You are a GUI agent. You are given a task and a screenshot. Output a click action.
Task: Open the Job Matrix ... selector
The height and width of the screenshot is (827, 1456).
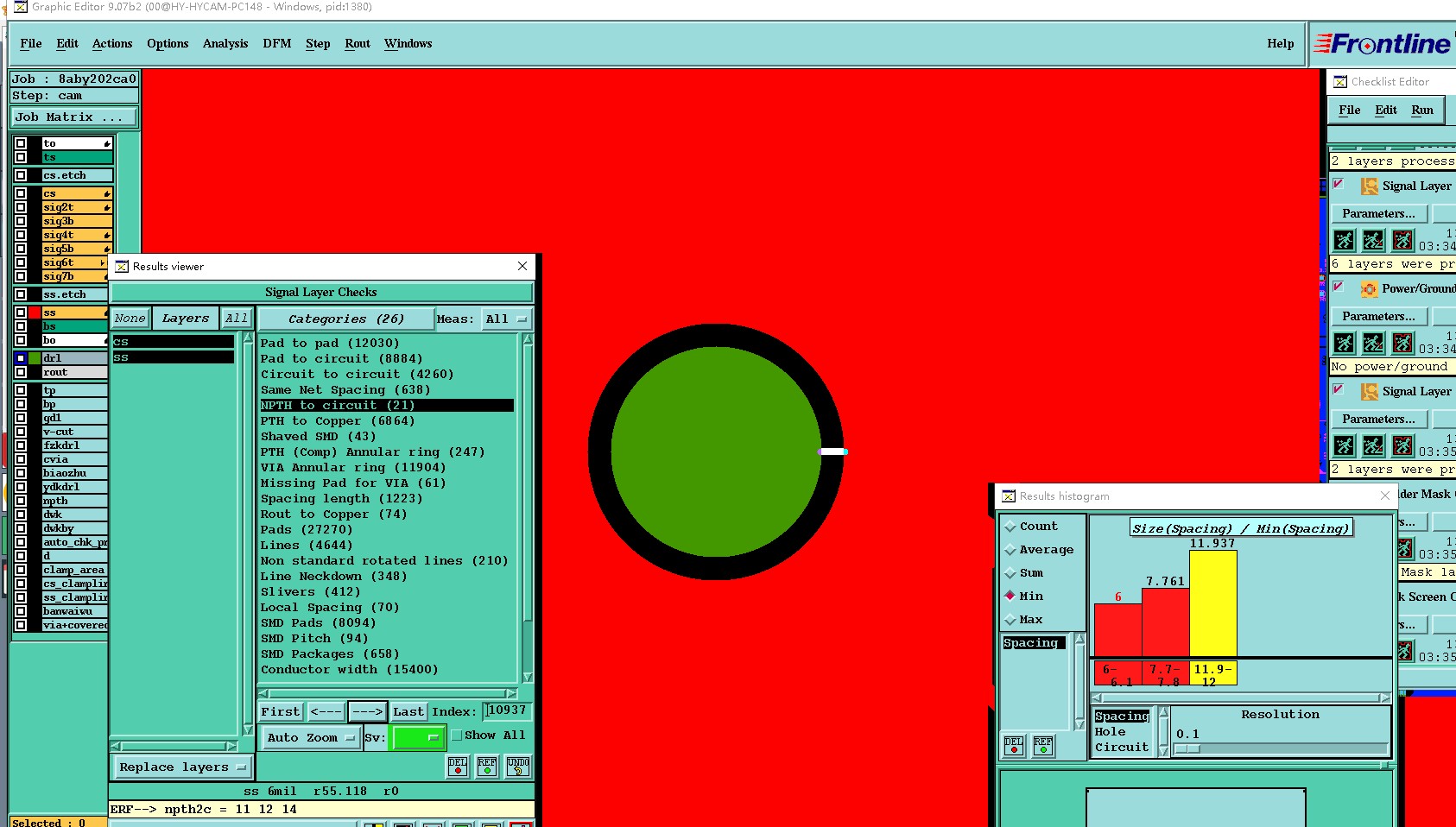(x=73, y=117)
